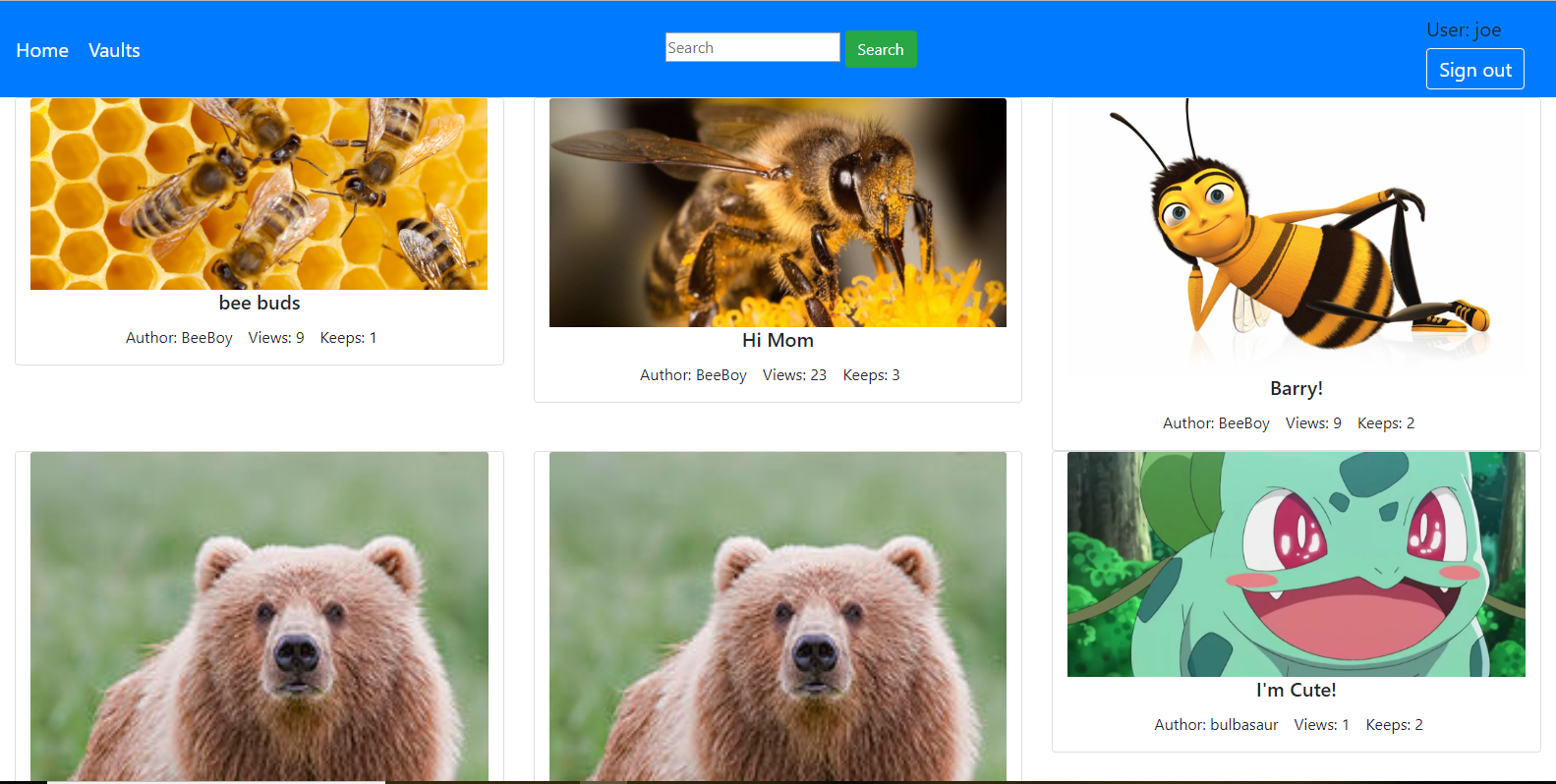Click "Views: 23" on the Hi Mom card
This screenshot has width=1556, height=784.
(x=794, y=375)
